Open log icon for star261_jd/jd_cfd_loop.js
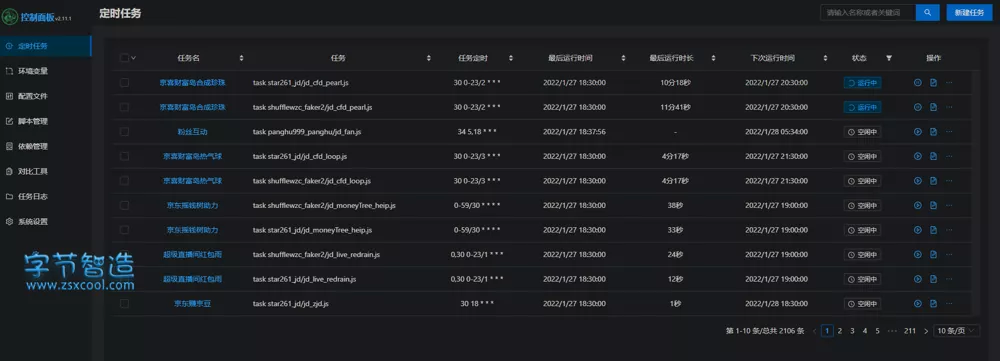The width and height of the screenshot is (1000, 361). pos(934,156)
